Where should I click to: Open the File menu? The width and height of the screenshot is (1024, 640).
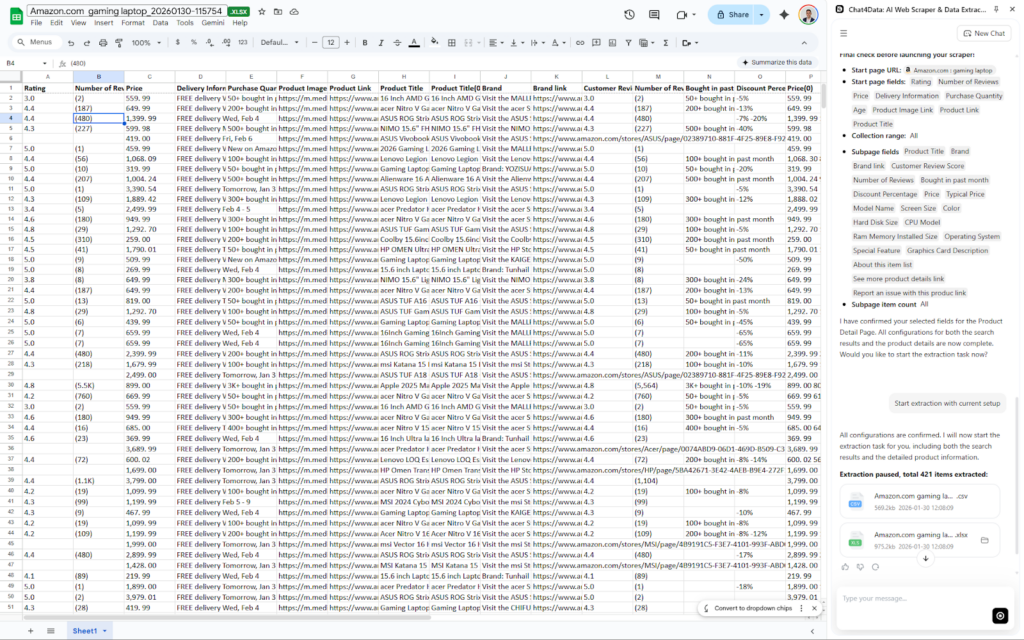tap(36, 23)
